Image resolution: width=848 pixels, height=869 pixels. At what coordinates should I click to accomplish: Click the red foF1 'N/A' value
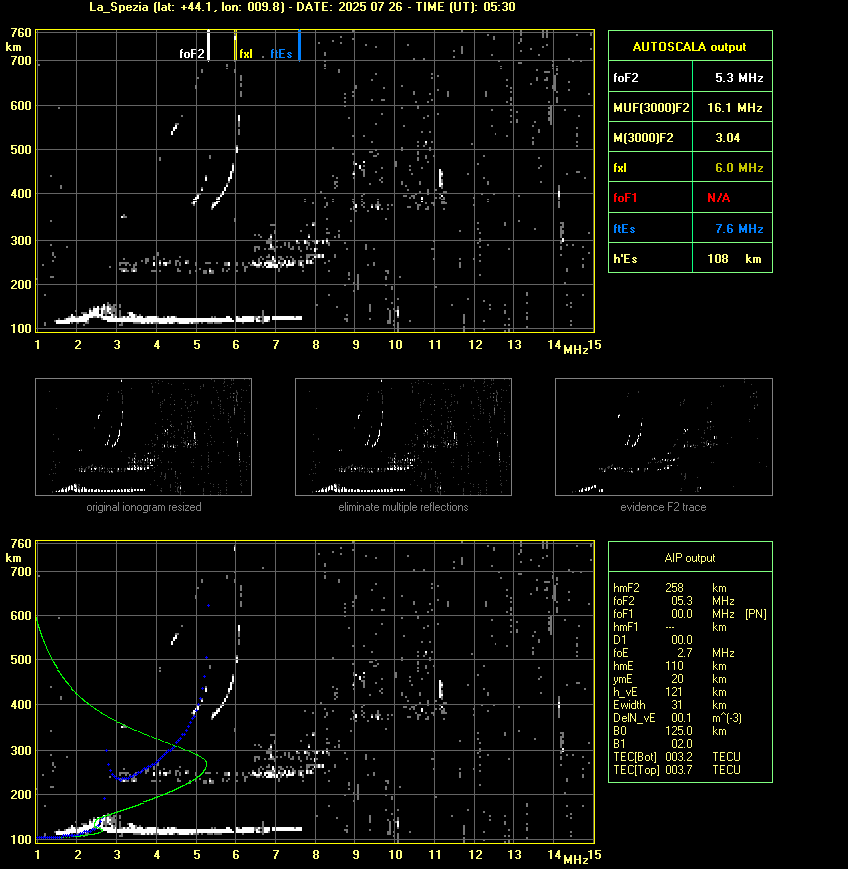click(718, 198)
